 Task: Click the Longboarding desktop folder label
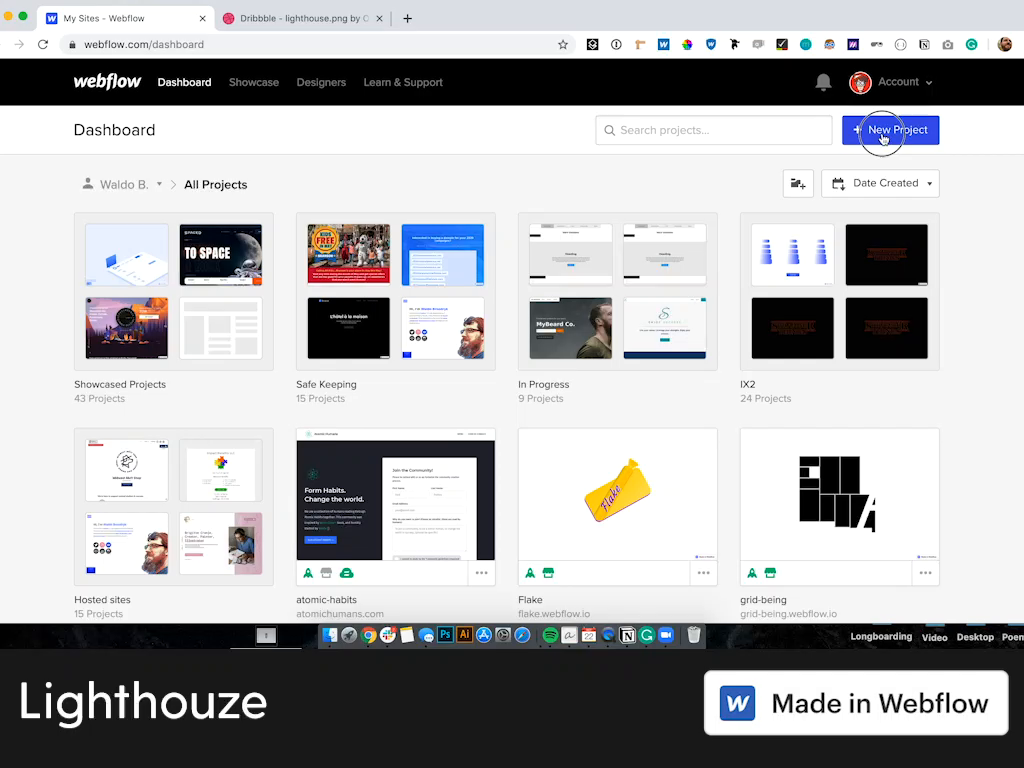pyautogui.click(x=881, y=637)
